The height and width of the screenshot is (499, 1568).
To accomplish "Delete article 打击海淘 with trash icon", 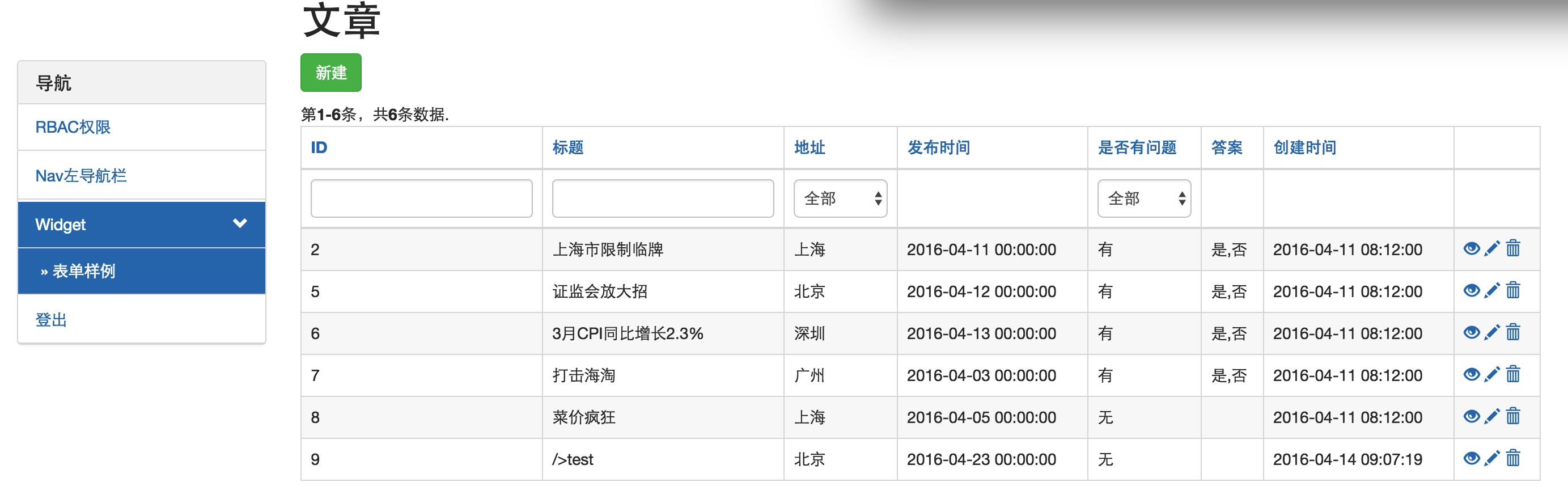I will (x=1513, y=374).
